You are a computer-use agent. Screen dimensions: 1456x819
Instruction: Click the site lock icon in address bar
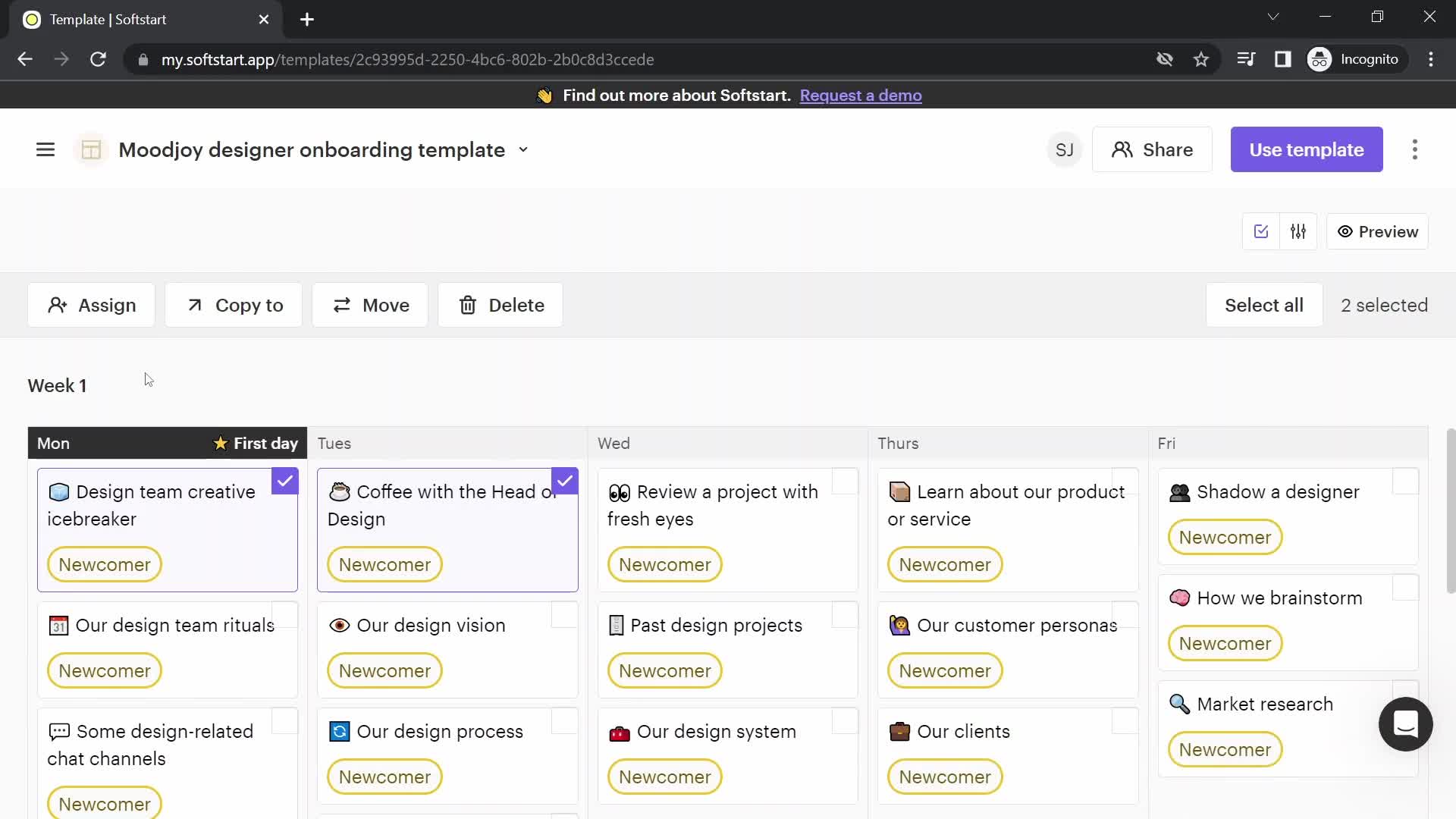143,59
